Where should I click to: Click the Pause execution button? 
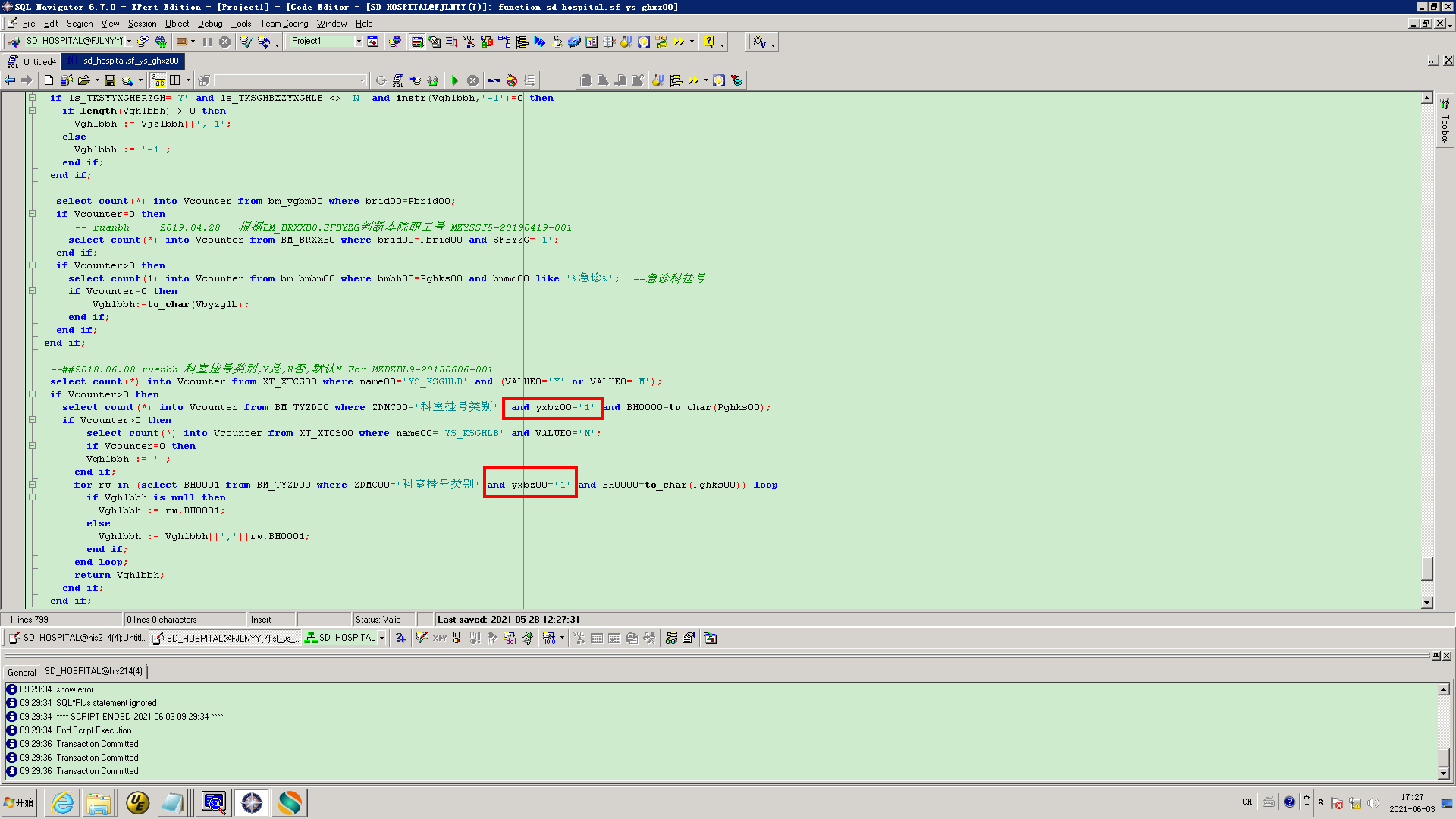(207, 42)
